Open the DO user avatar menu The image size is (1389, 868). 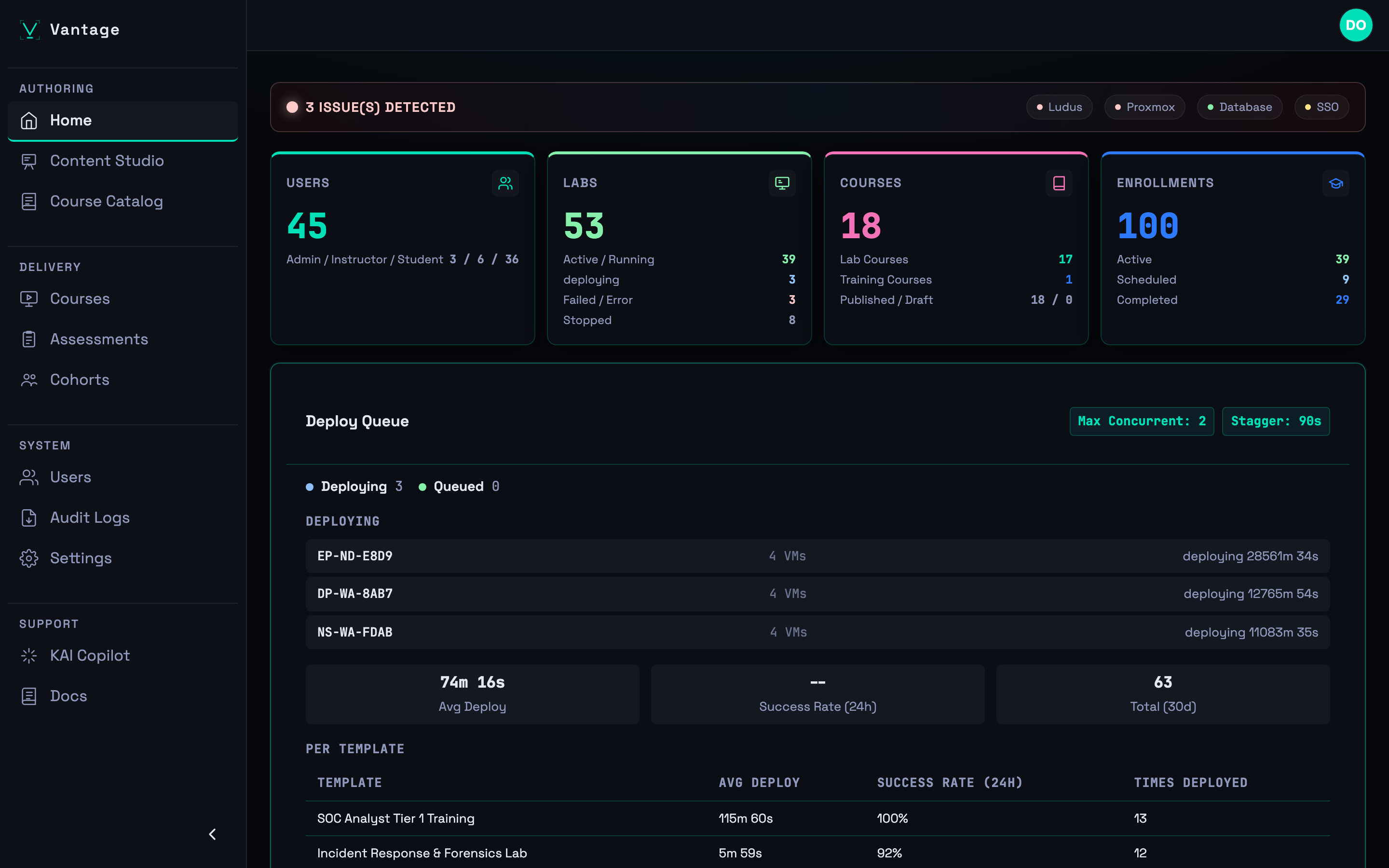(1356, 25)
